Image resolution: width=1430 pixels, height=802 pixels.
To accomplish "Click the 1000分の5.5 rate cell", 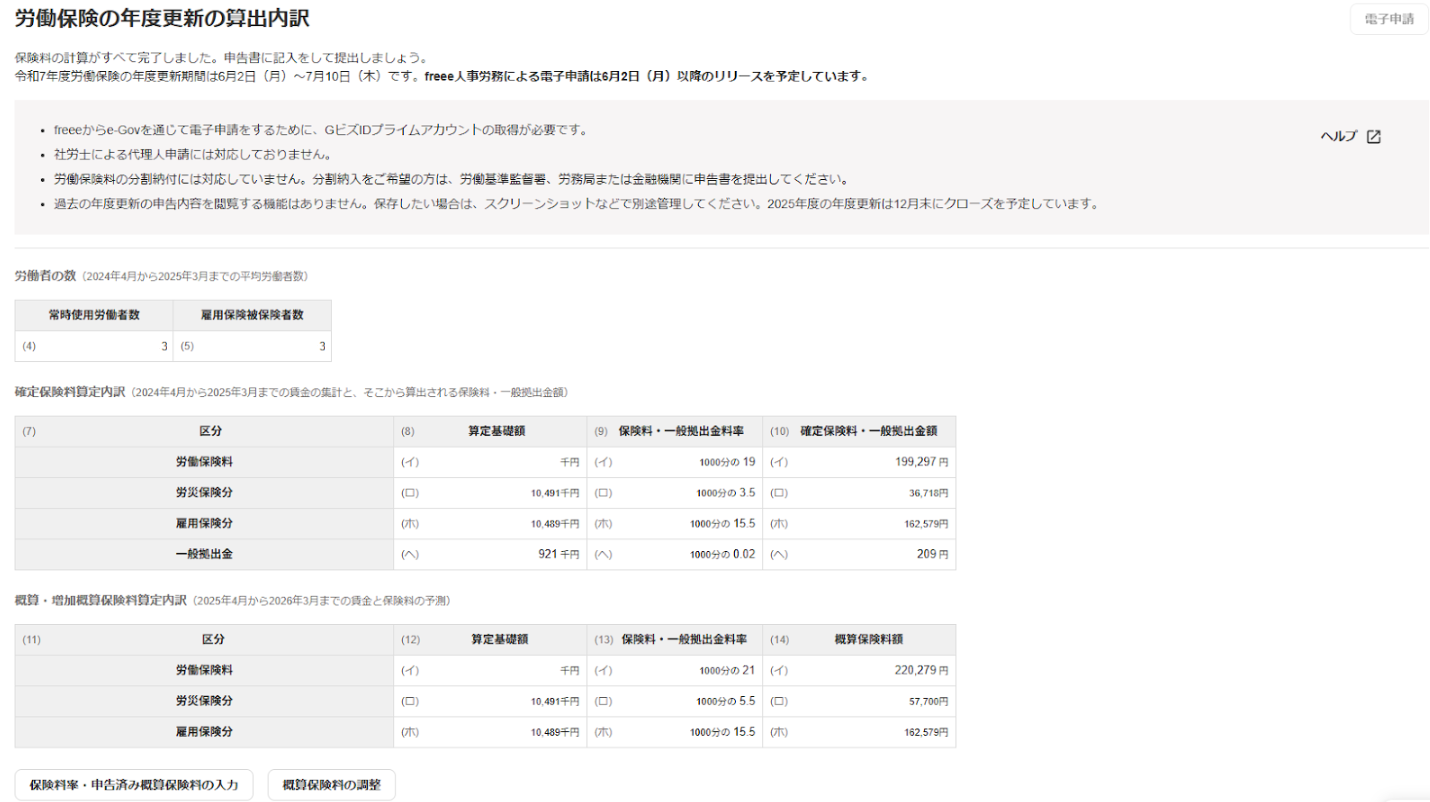I will point(675,701).
